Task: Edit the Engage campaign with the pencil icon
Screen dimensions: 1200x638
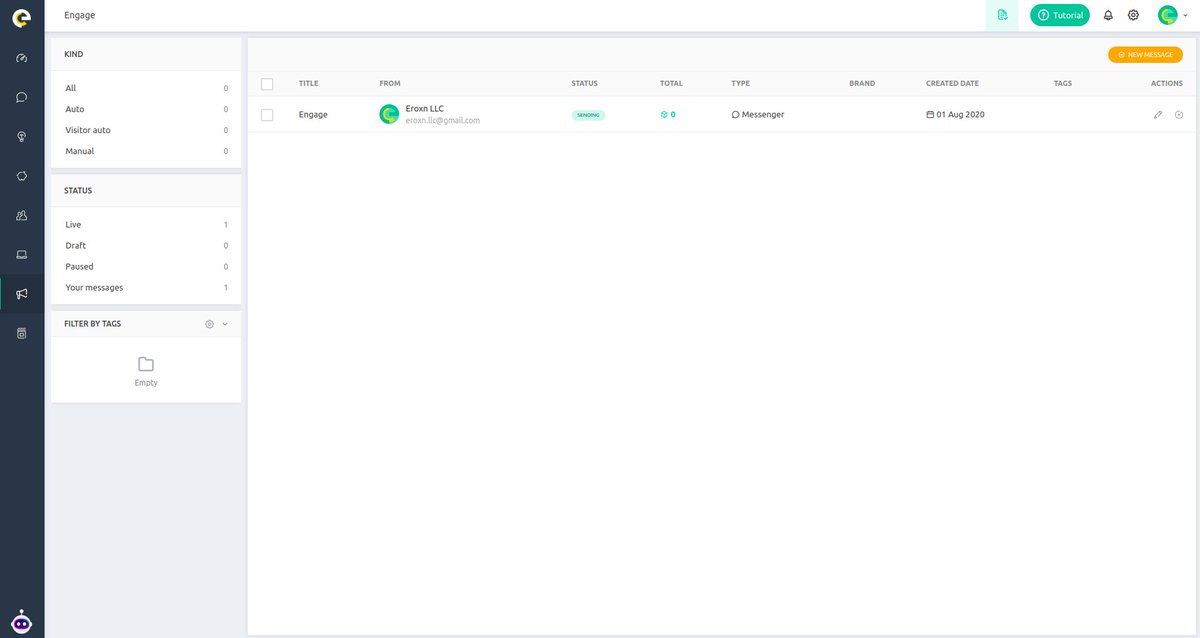Action: click(x=1157, y=114)
